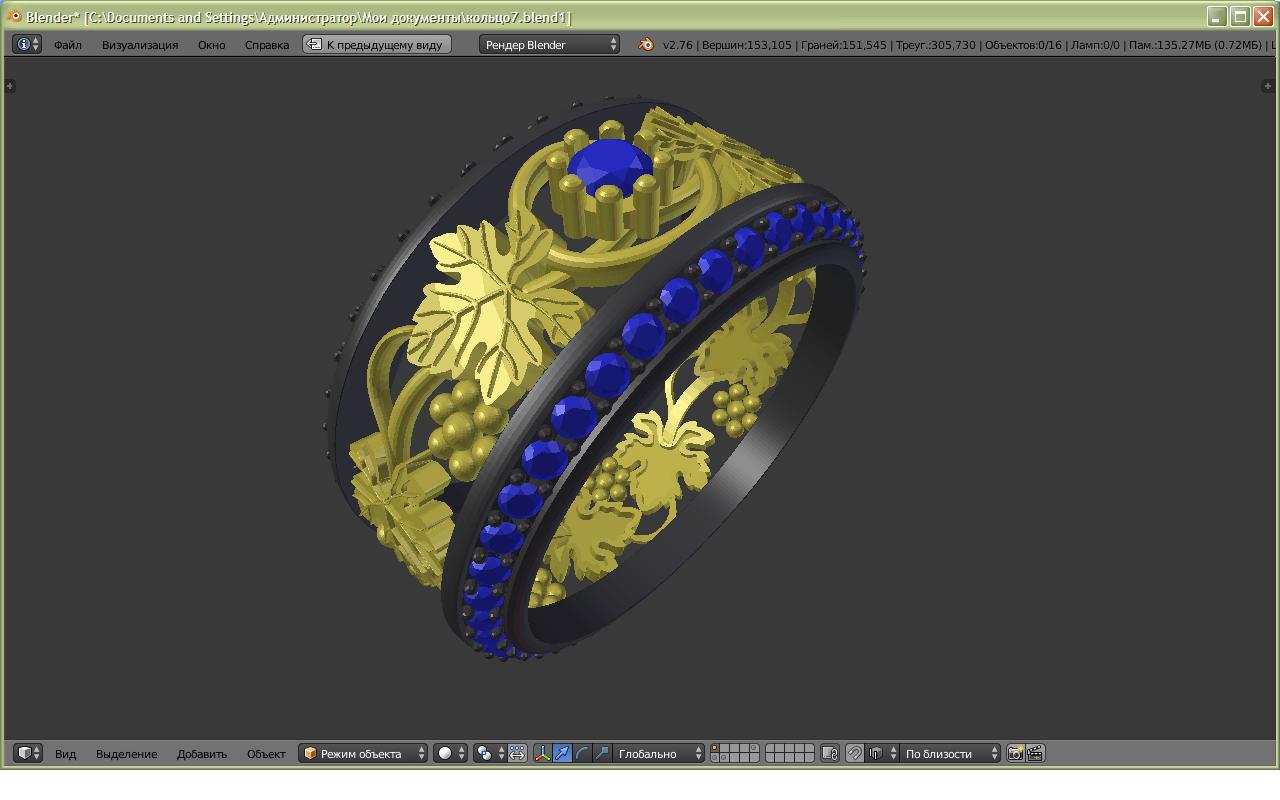The height and width of the screenshot is (800, 1280).
Task: Open the Справка menu
Action: pos(267,45)
